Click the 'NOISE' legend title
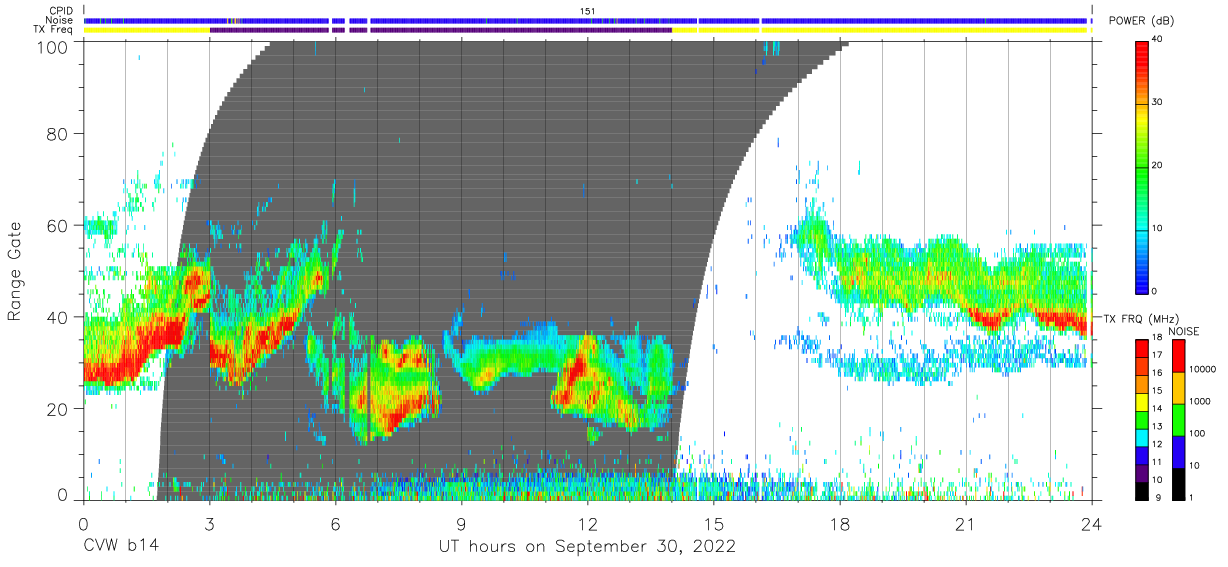The image size is (1228, 567). pos(1184,331)
